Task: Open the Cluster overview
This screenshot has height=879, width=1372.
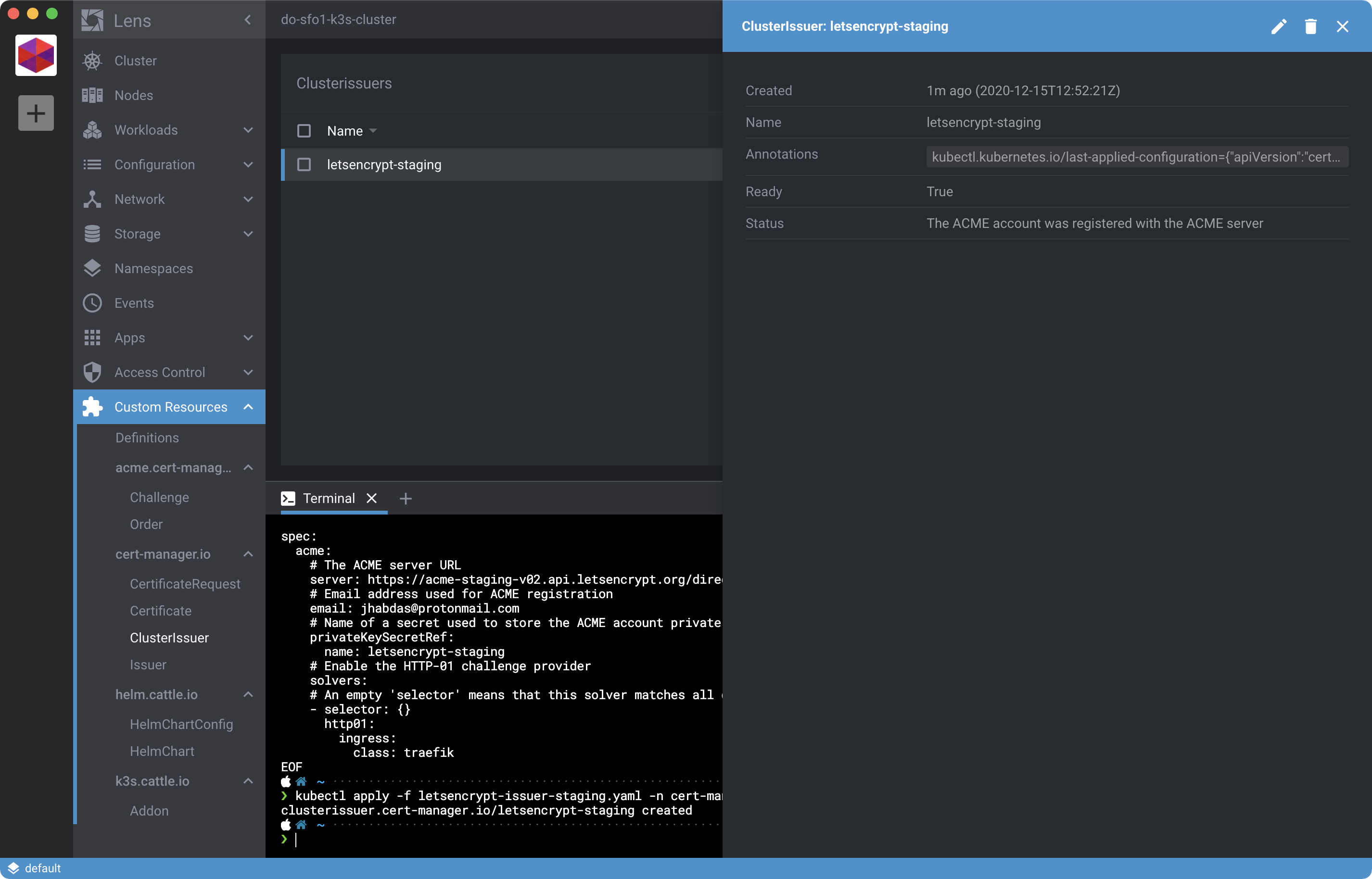Action: click(x=135, y=61)
